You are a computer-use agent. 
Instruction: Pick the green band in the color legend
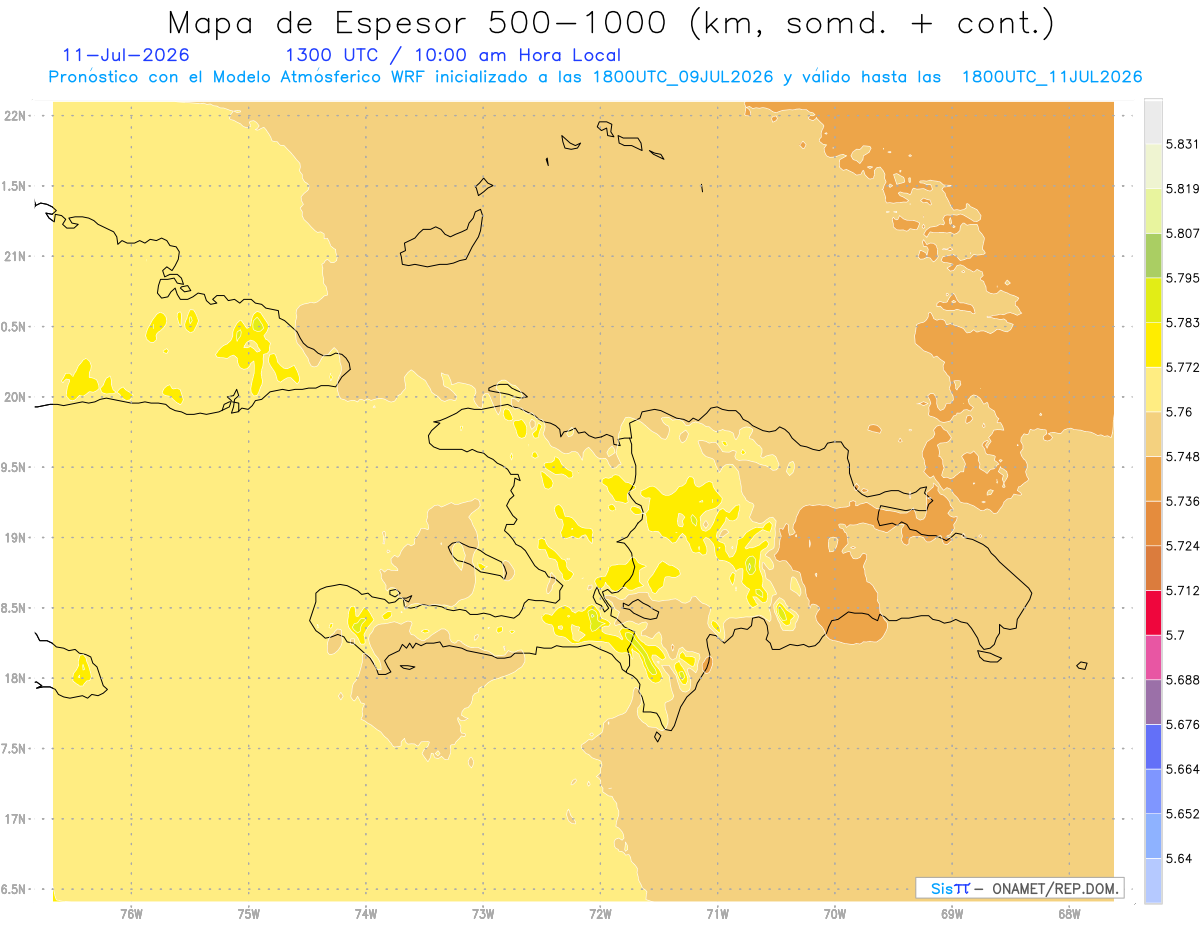tap(1153, 255)
